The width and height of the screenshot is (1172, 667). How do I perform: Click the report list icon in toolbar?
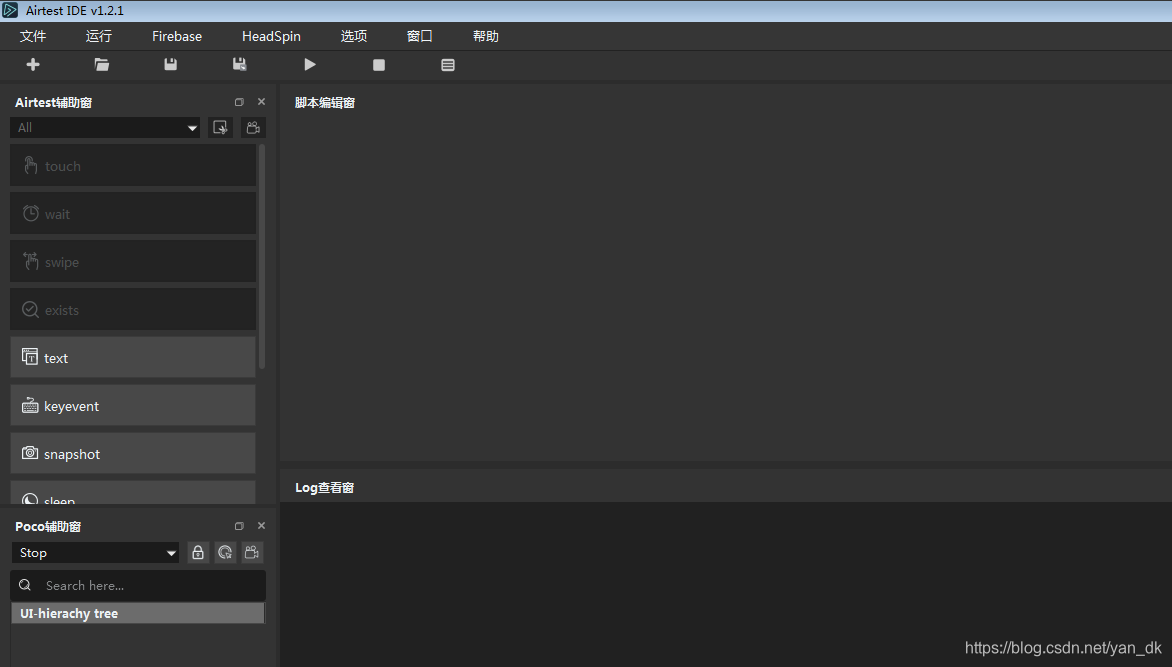(448, 65)
